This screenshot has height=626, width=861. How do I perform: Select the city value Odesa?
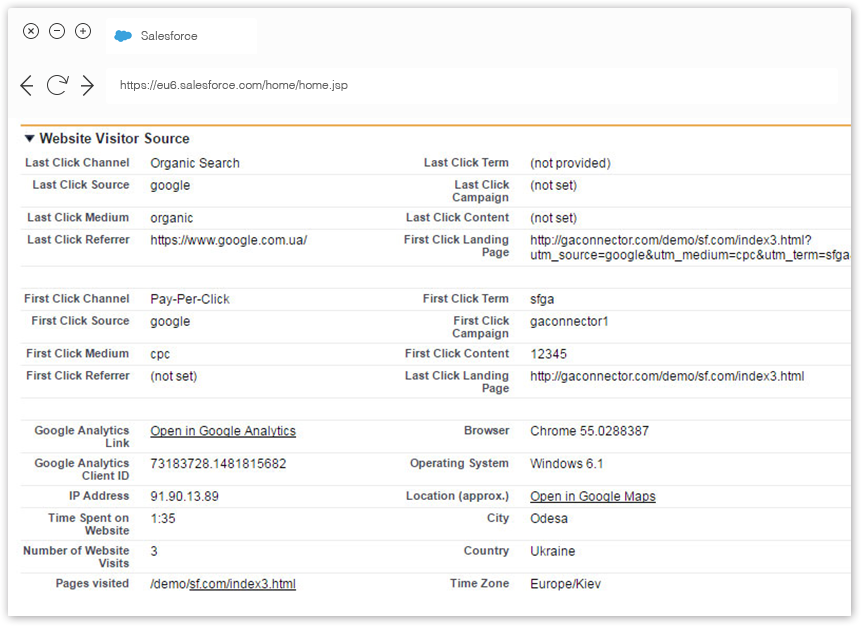click(549, 518)
